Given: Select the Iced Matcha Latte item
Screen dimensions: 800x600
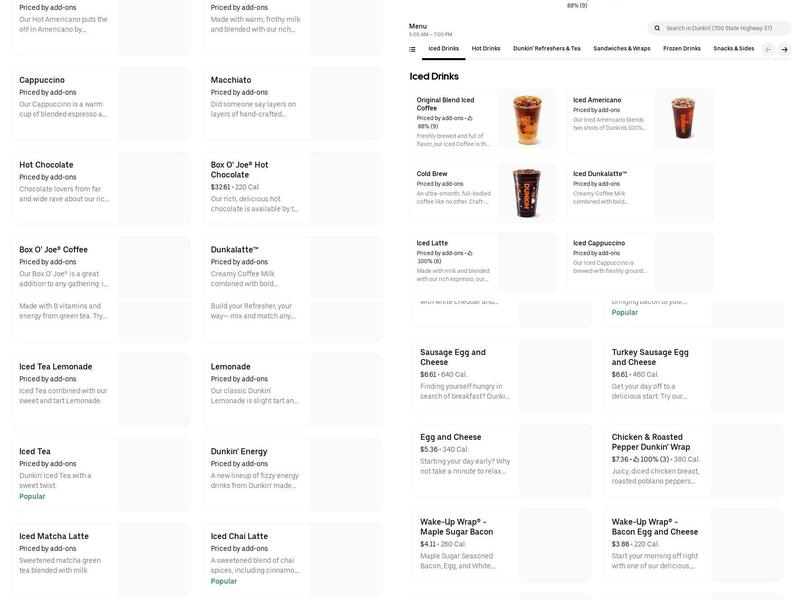Looking at the screenshot, I should [x=101, y=560].
